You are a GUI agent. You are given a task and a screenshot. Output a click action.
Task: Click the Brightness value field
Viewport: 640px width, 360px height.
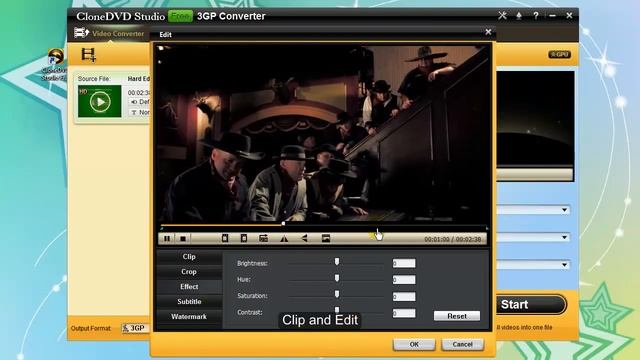(x=404, y=263)
